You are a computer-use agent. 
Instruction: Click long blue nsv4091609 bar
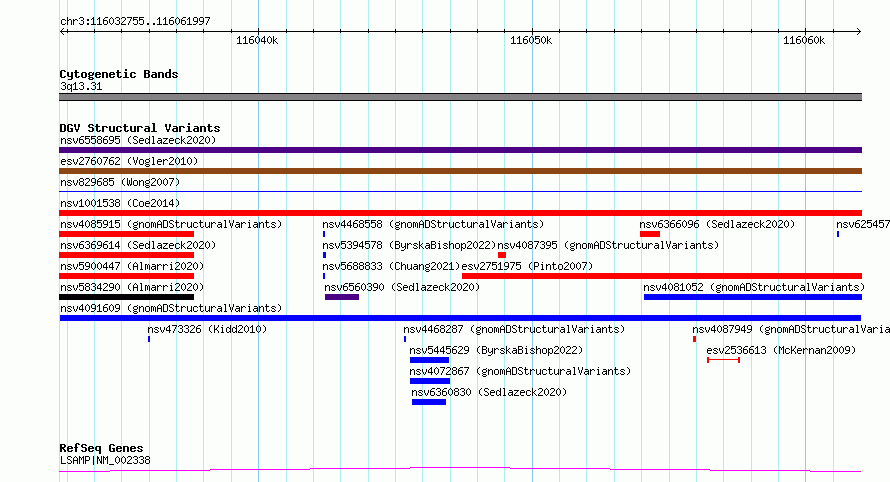pos(460,318)
